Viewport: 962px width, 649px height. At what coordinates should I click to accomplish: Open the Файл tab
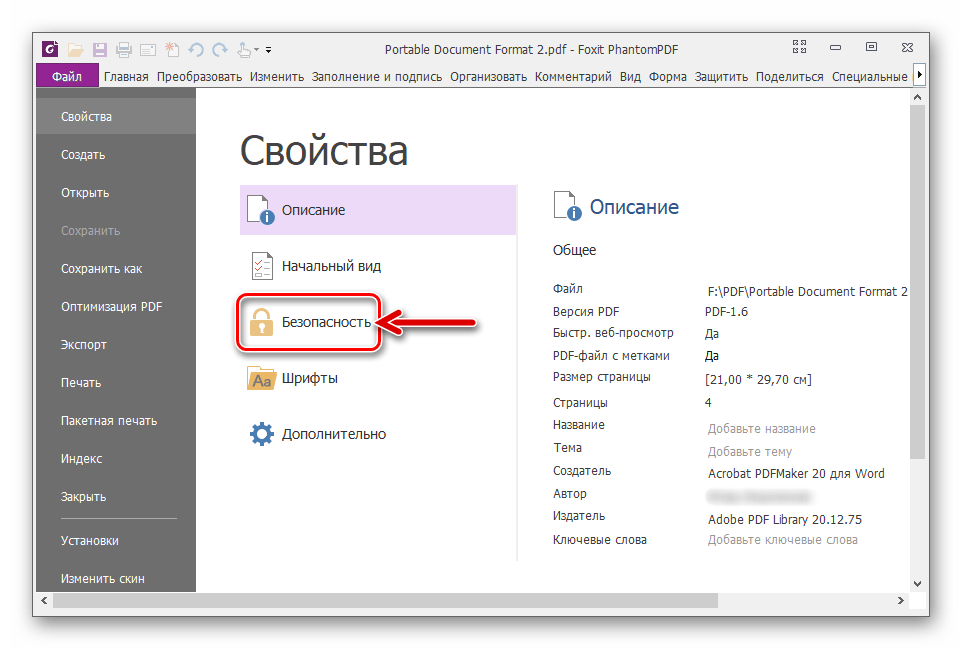click(67, 76)
